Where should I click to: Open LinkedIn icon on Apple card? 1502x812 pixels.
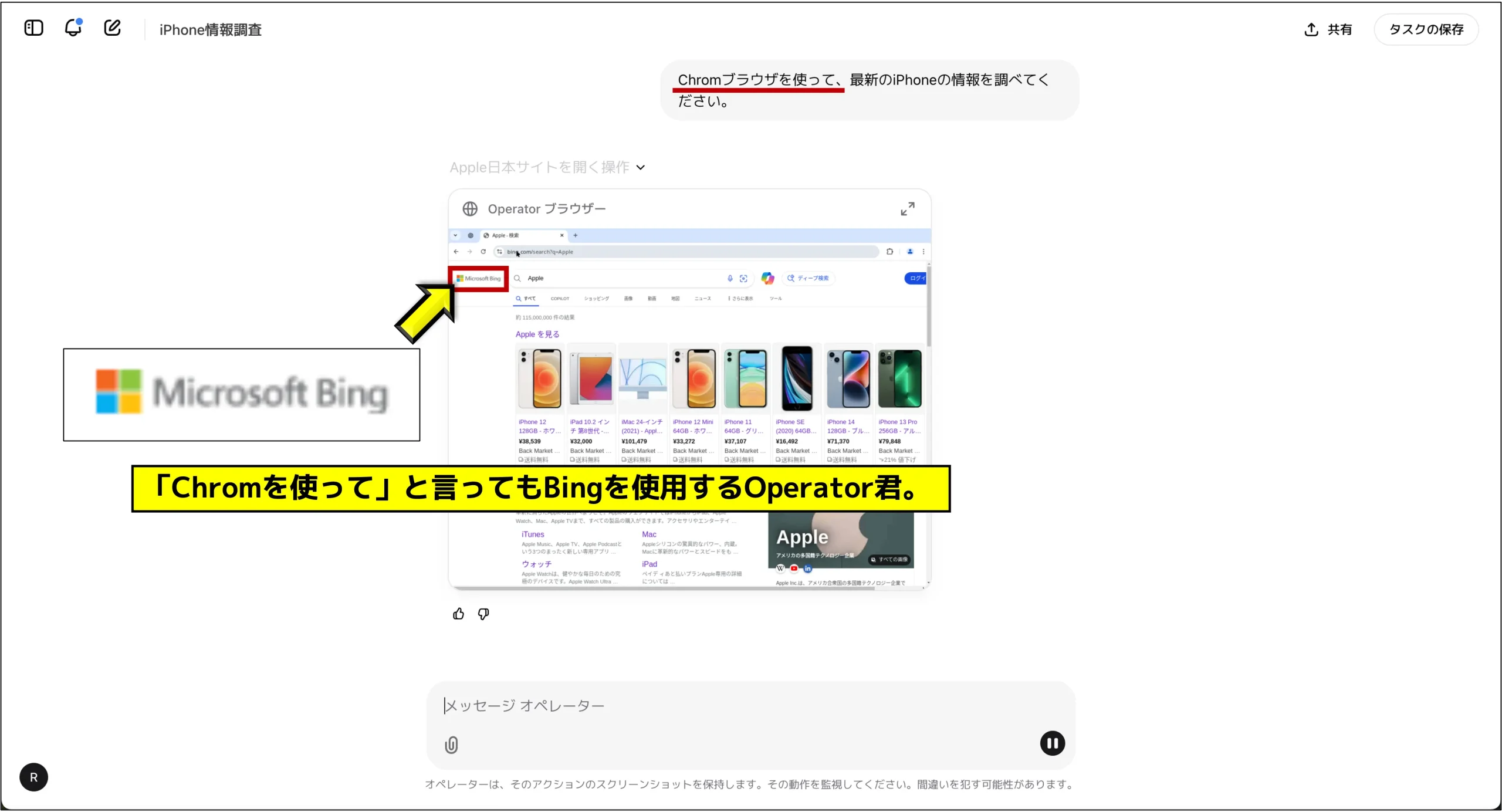[808, 569]
